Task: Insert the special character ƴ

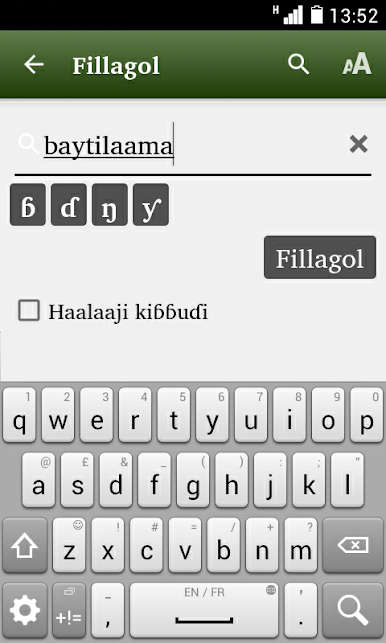Action: [151, 205]
